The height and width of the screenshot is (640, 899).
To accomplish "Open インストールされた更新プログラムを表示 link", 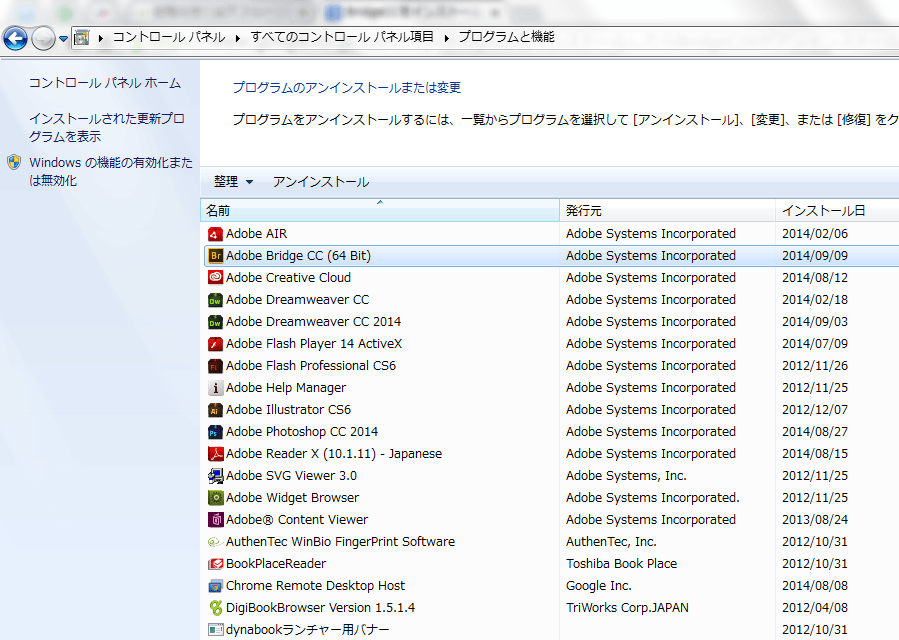I will tap(107, 127).
